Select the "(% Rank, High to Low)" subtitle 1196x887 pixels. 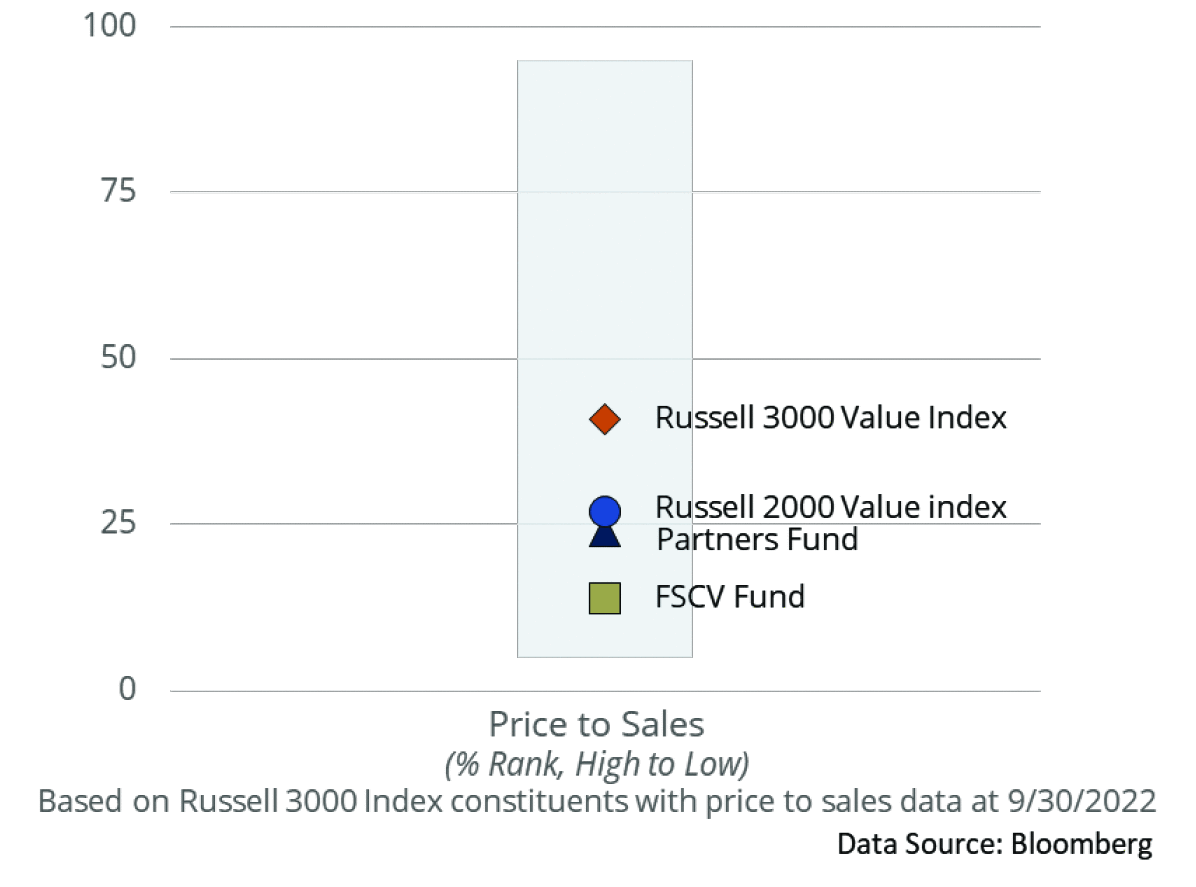[x=596, y=765]
